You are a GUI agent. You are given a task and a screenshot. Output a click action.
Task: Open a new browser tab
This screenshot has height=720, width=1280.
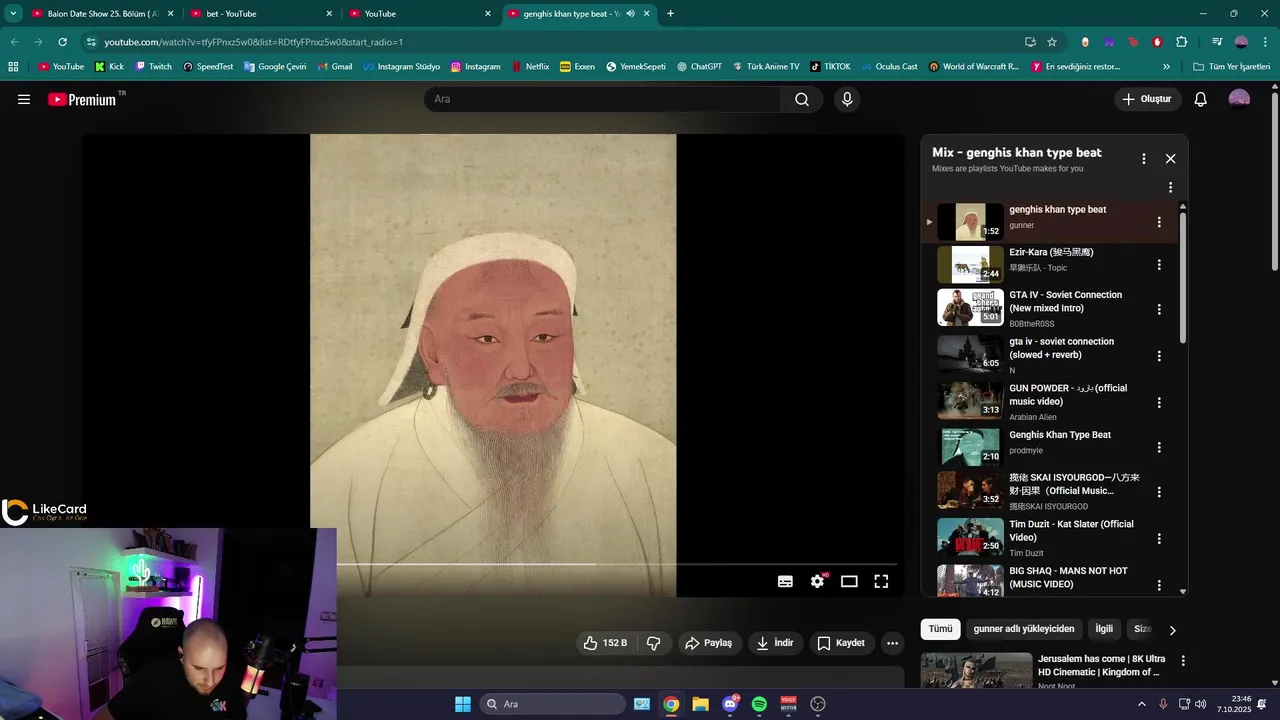pyautogui.click(x=670, y=14)
